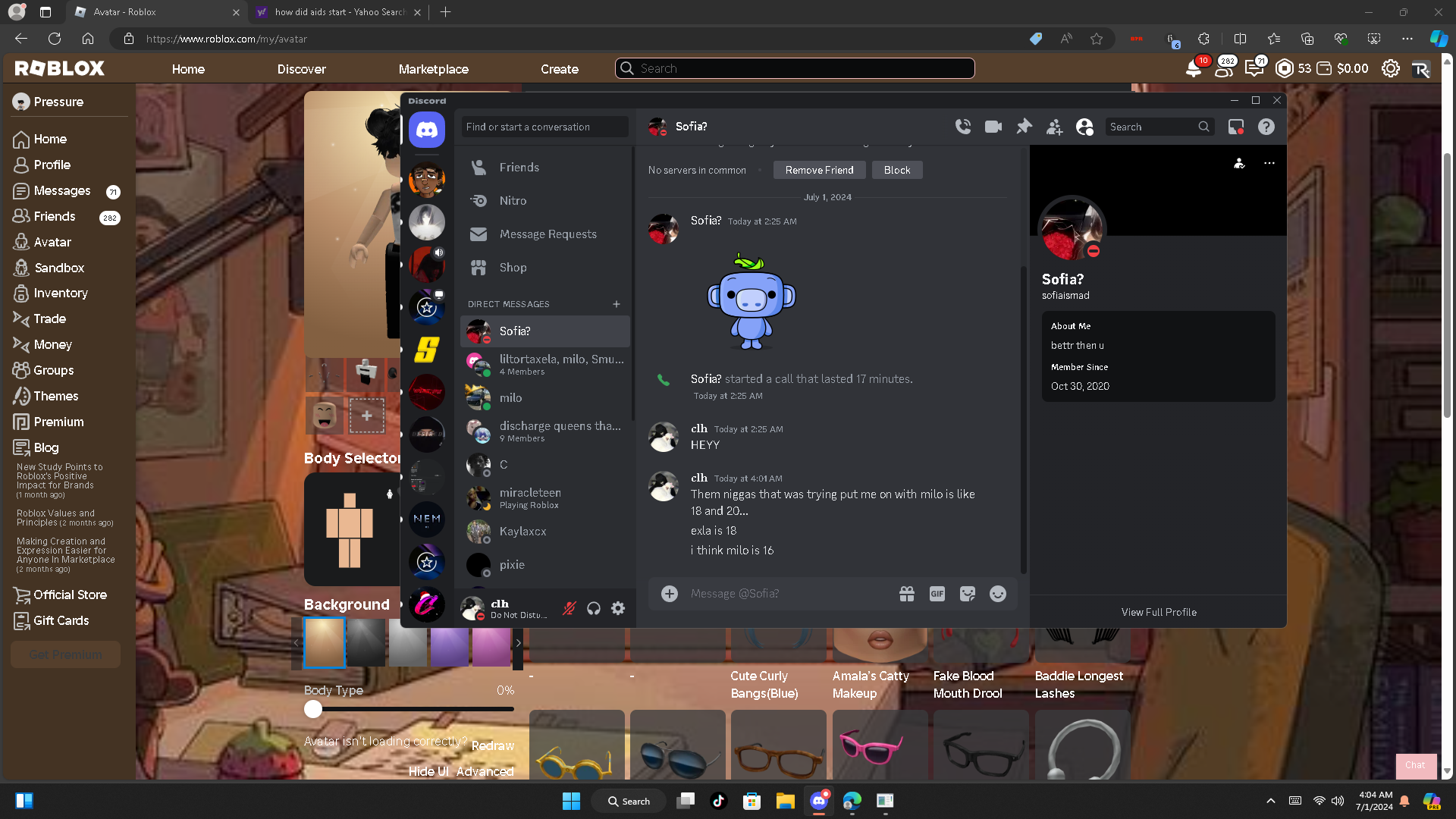1456x819 pixels.
Task: Click Advanced link in Roblox avatar editor
Action: [485, 771]
